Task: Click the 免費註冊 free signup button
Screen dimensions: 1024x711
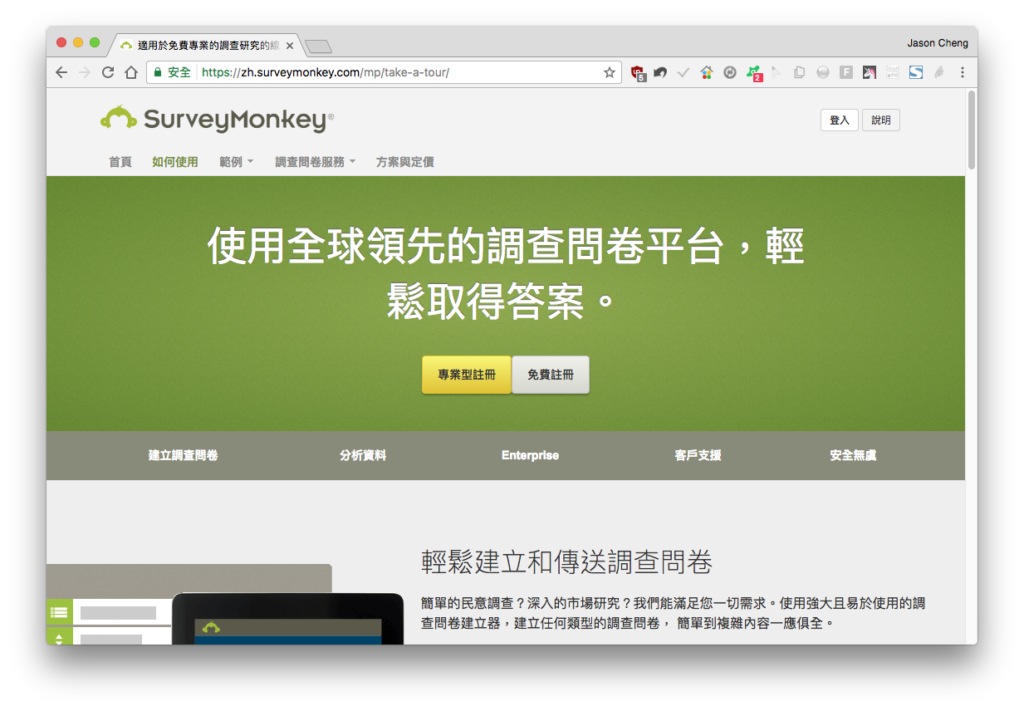Action: pos(551,375)
